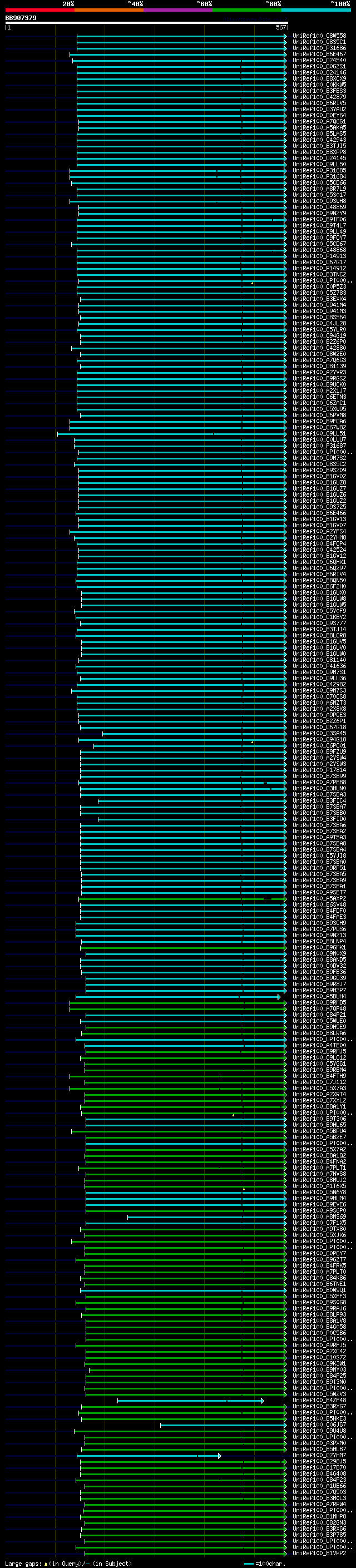356x1568 pixels.
Task: Open hit UniRef100_B5LAS5
Action: [319, 134]
